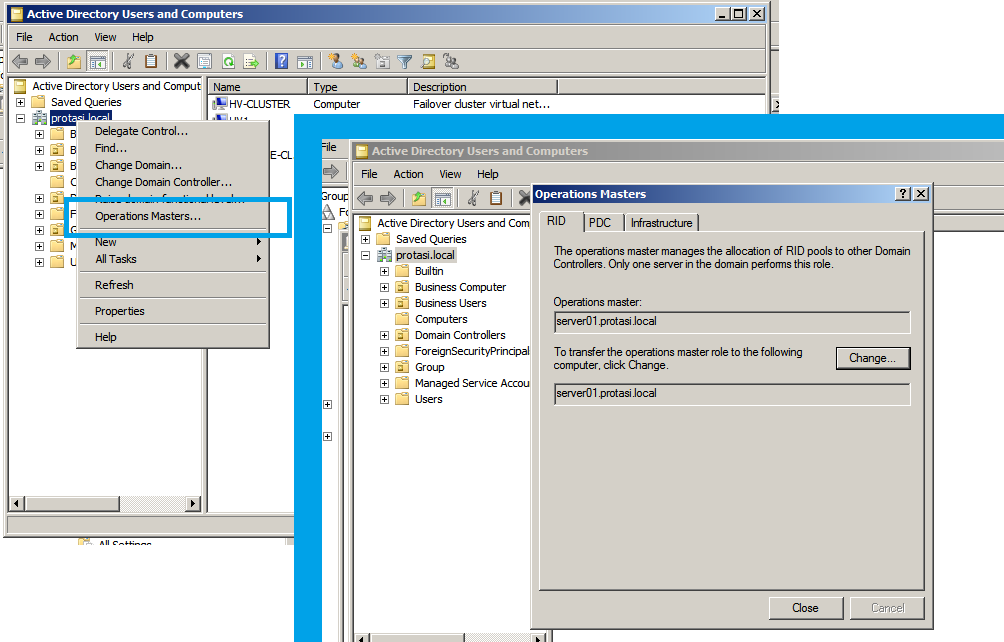Click Back arrow in window behind Operations Masters

[x=365, y=198]
